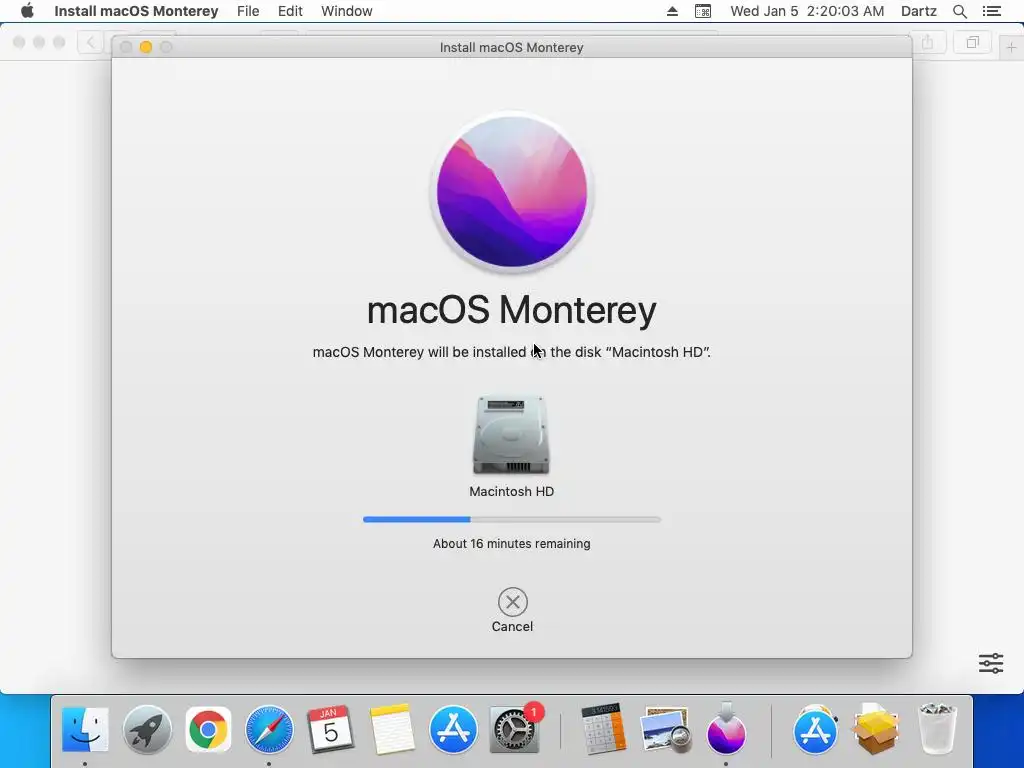Image resolution: width=1024 pixels, height=768 pixels.
Task: Open the Applications folder in the Dock
Action: coord(815,729)
